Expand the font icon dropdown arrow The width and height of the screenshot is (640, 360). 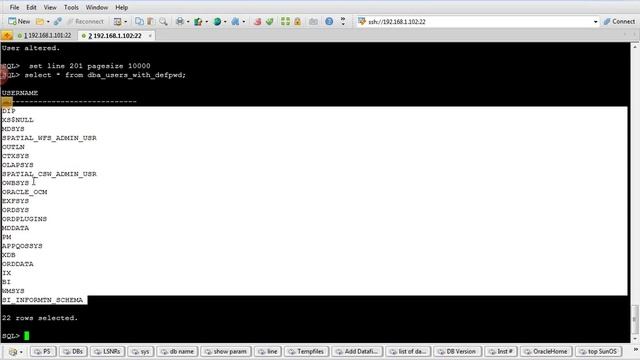coord(244,22)
